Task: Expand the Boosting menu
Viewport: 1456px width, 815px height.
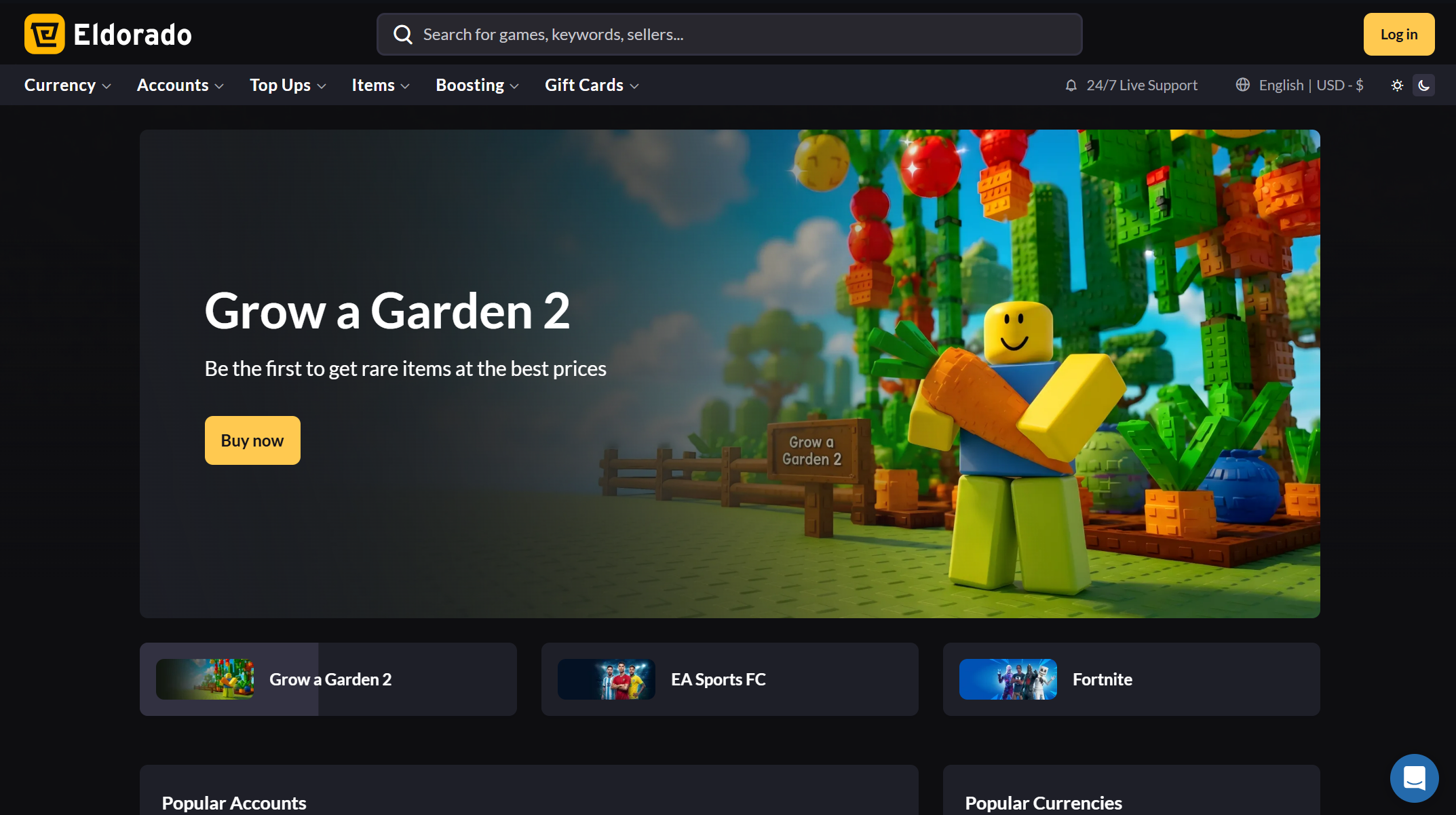Action: [x=478, y=86]
